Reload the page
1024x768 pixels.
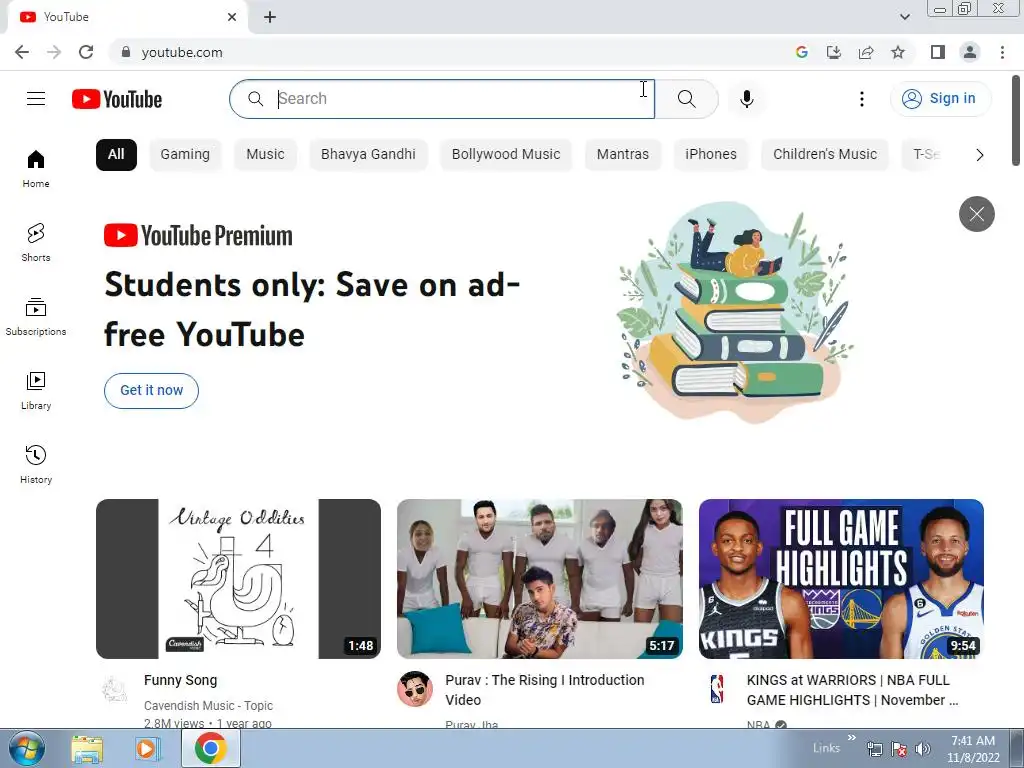point(86,52)
